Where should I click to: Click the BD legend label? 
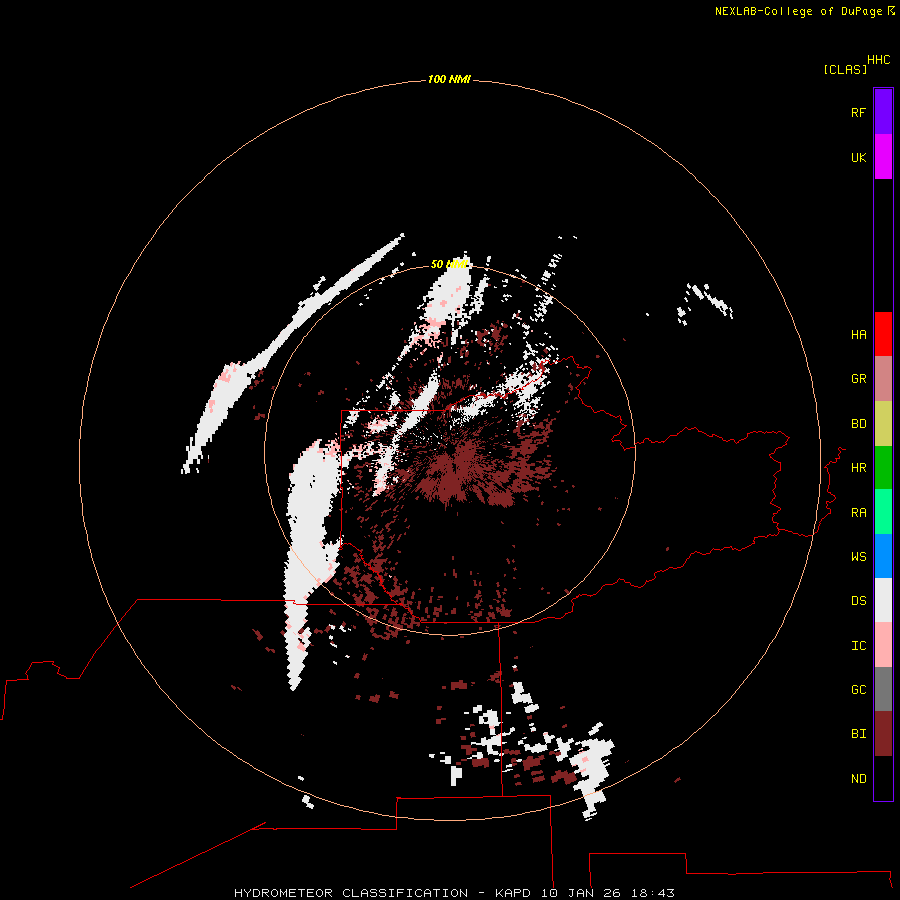(858, 424)
